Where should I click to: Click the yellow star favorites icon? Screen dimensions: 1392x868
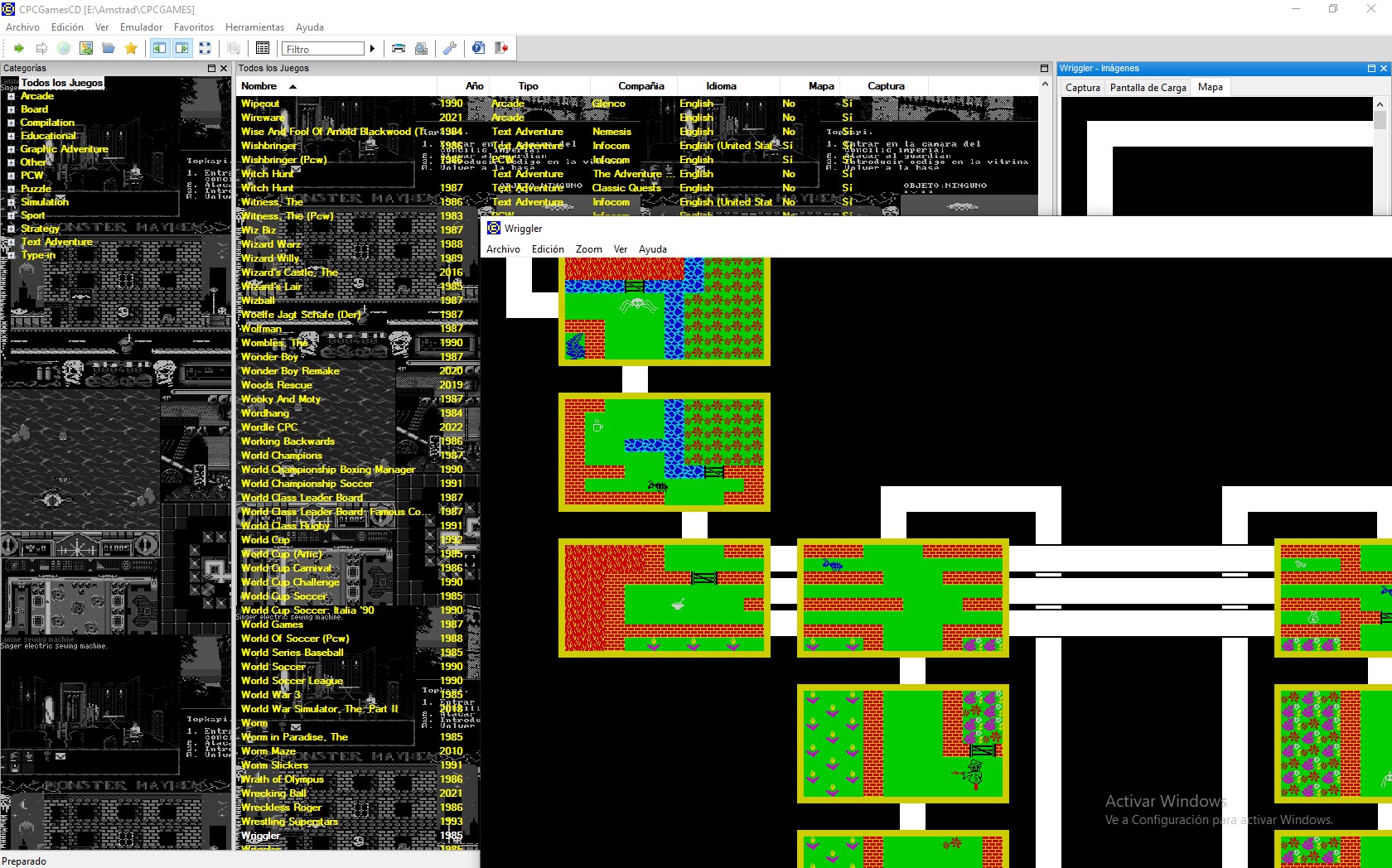coord(131,48)
